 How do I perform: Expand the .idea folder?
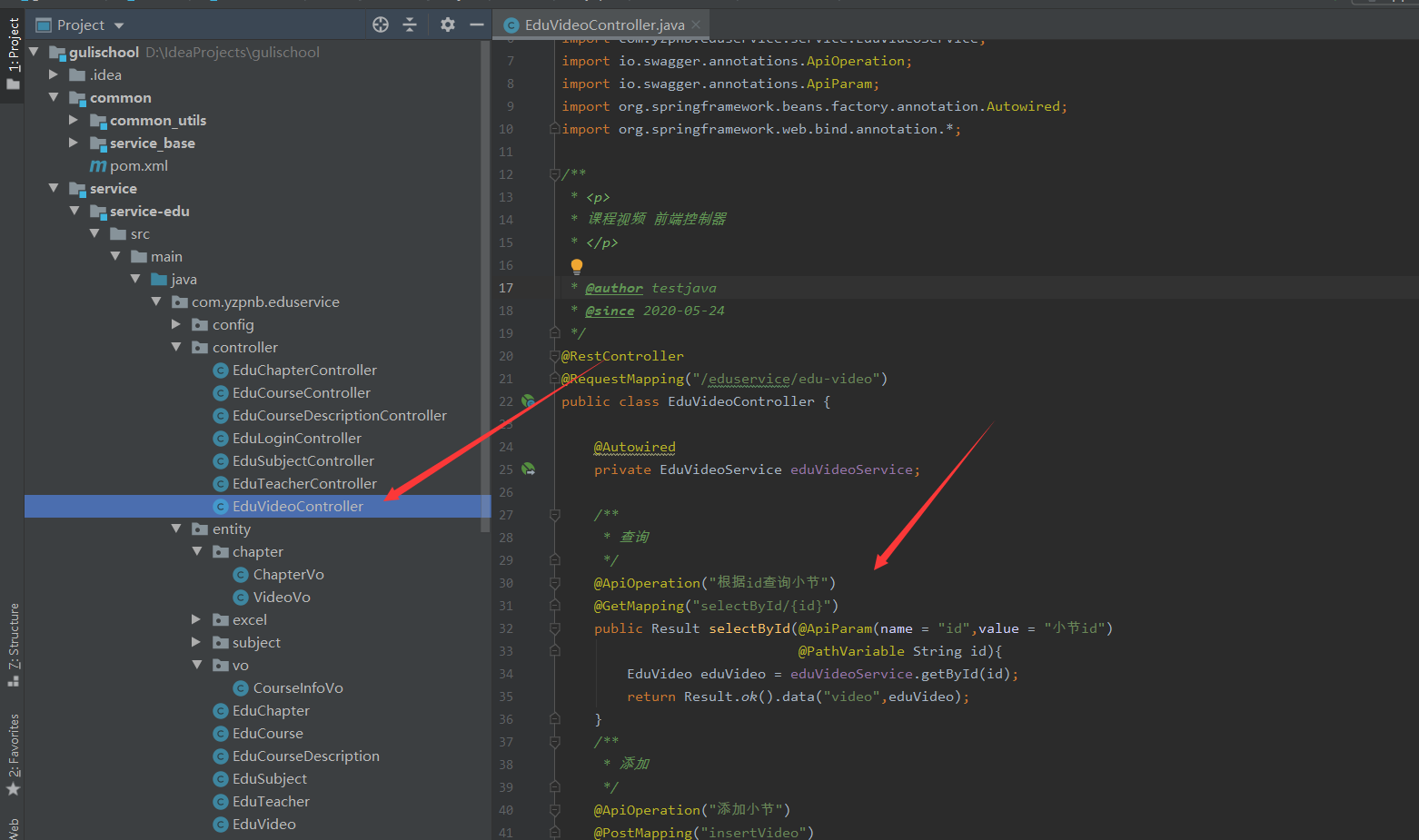tap(54, 74)
